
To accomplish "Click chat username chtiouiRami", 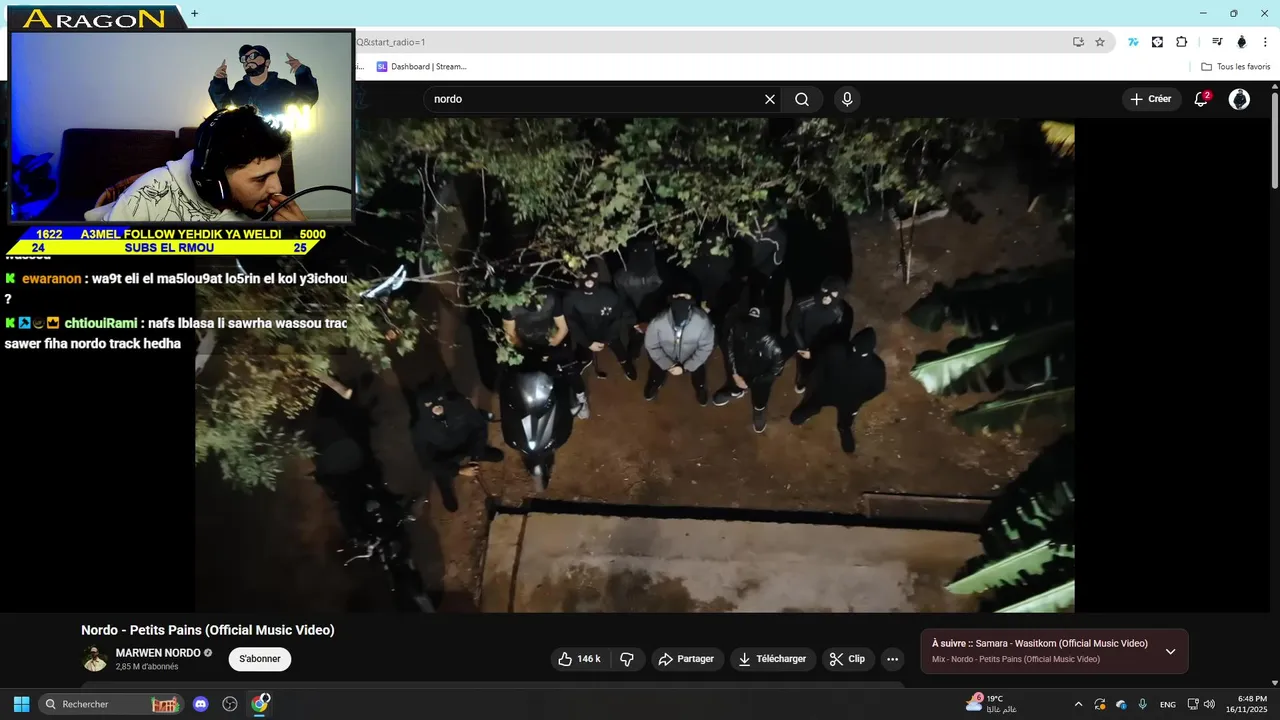I will coord(101,323).
